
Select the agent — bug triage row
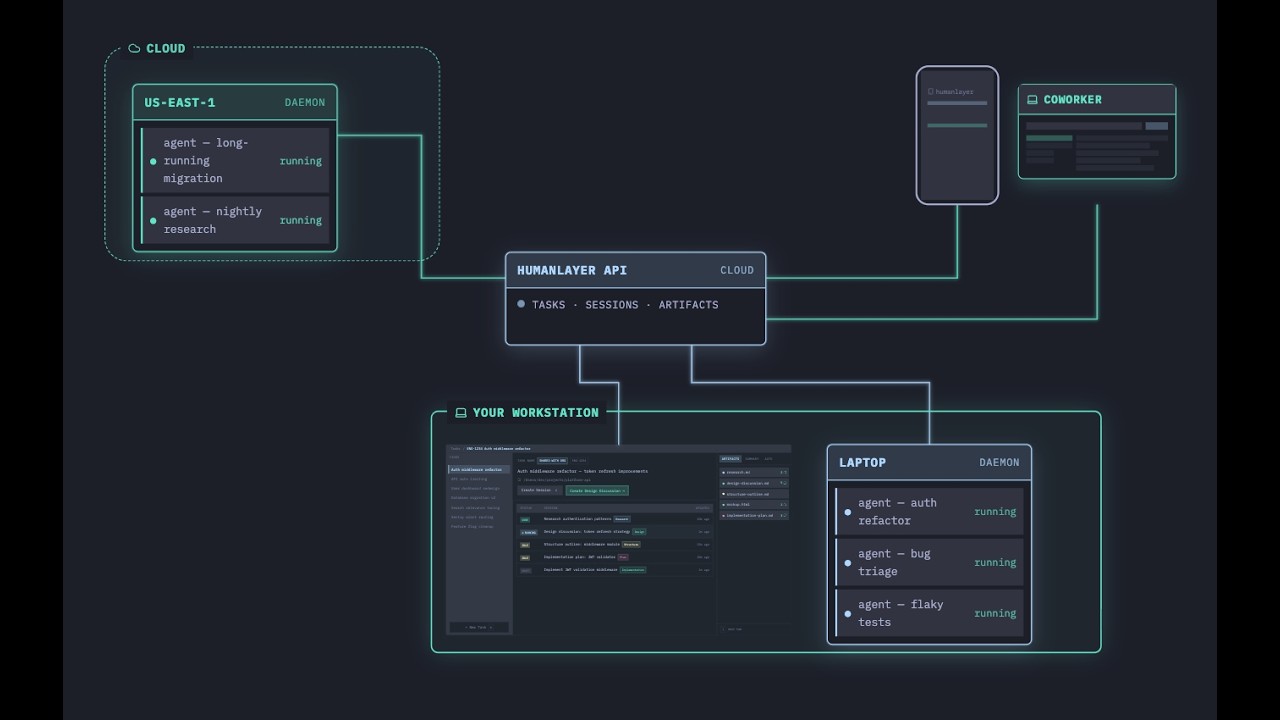click(929, 563)
